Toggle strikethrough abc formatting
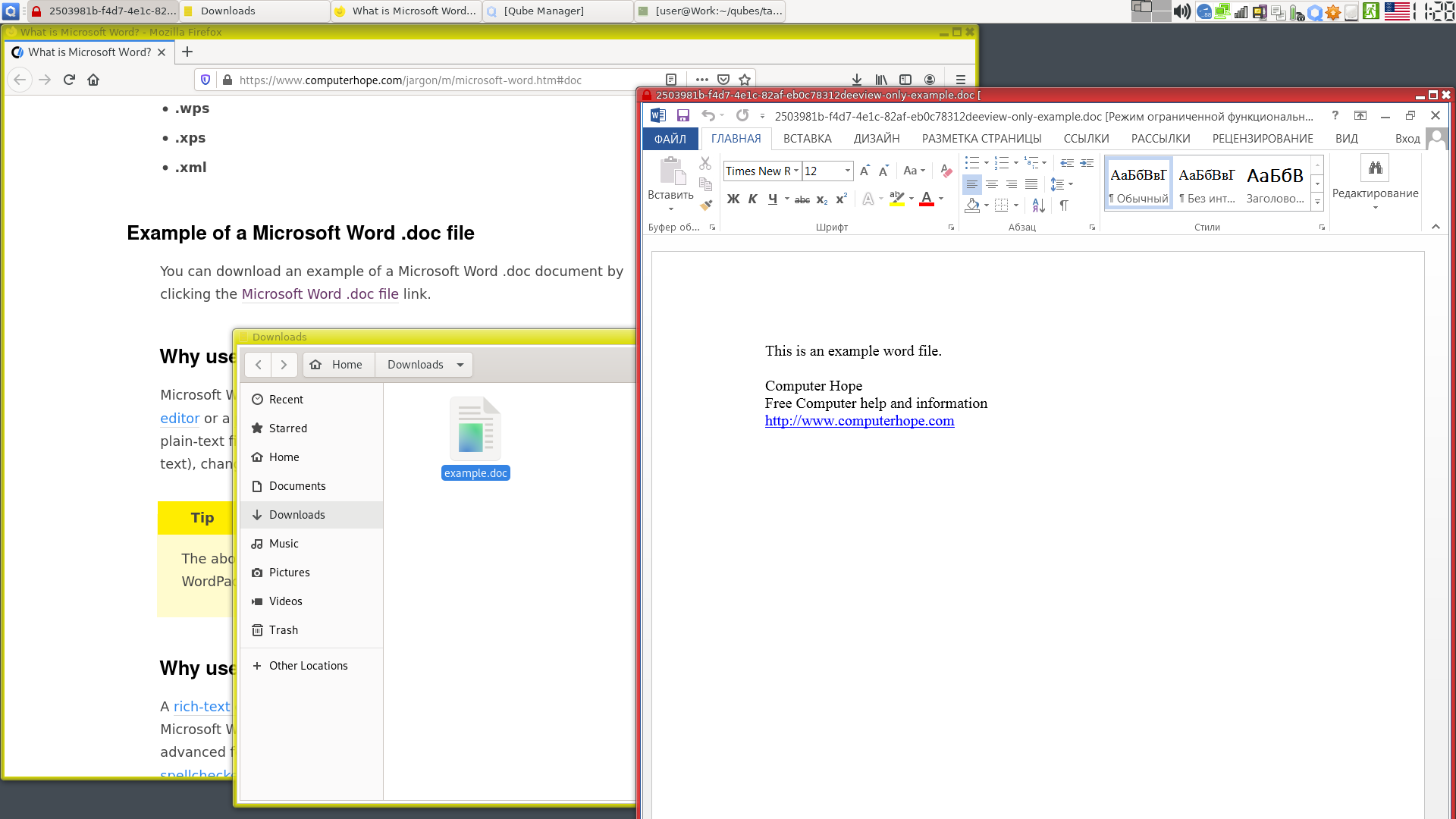The image size is (1456, 819). (x=802, y=199)
